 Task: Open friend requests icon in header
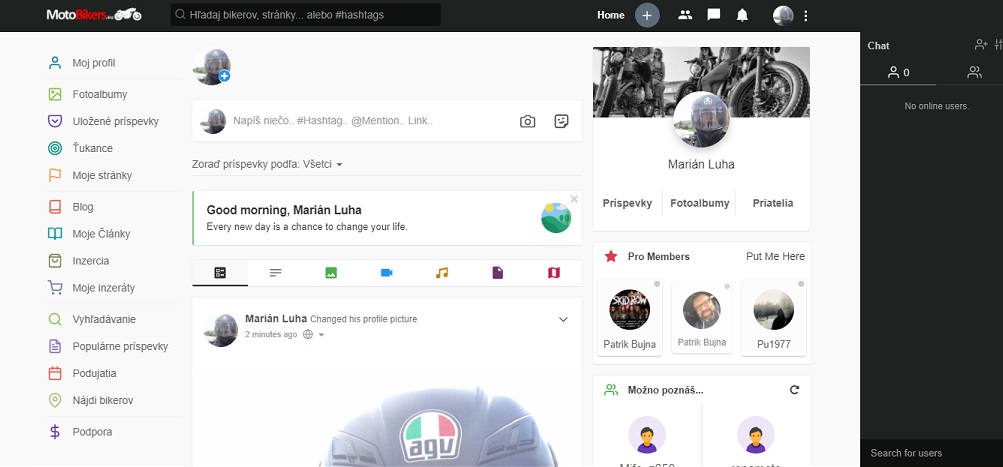tap(685, 15)
